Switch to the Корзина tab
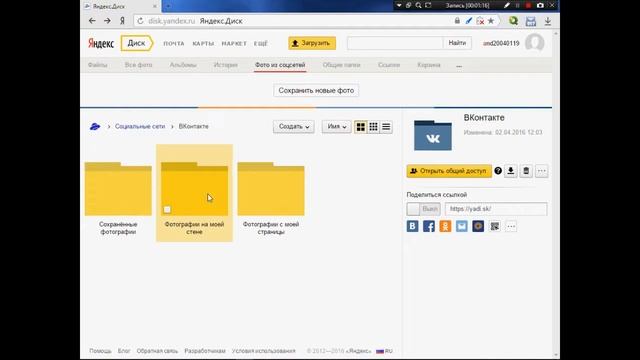The width and height of the screenshot is (640, 360). [429, 65]
